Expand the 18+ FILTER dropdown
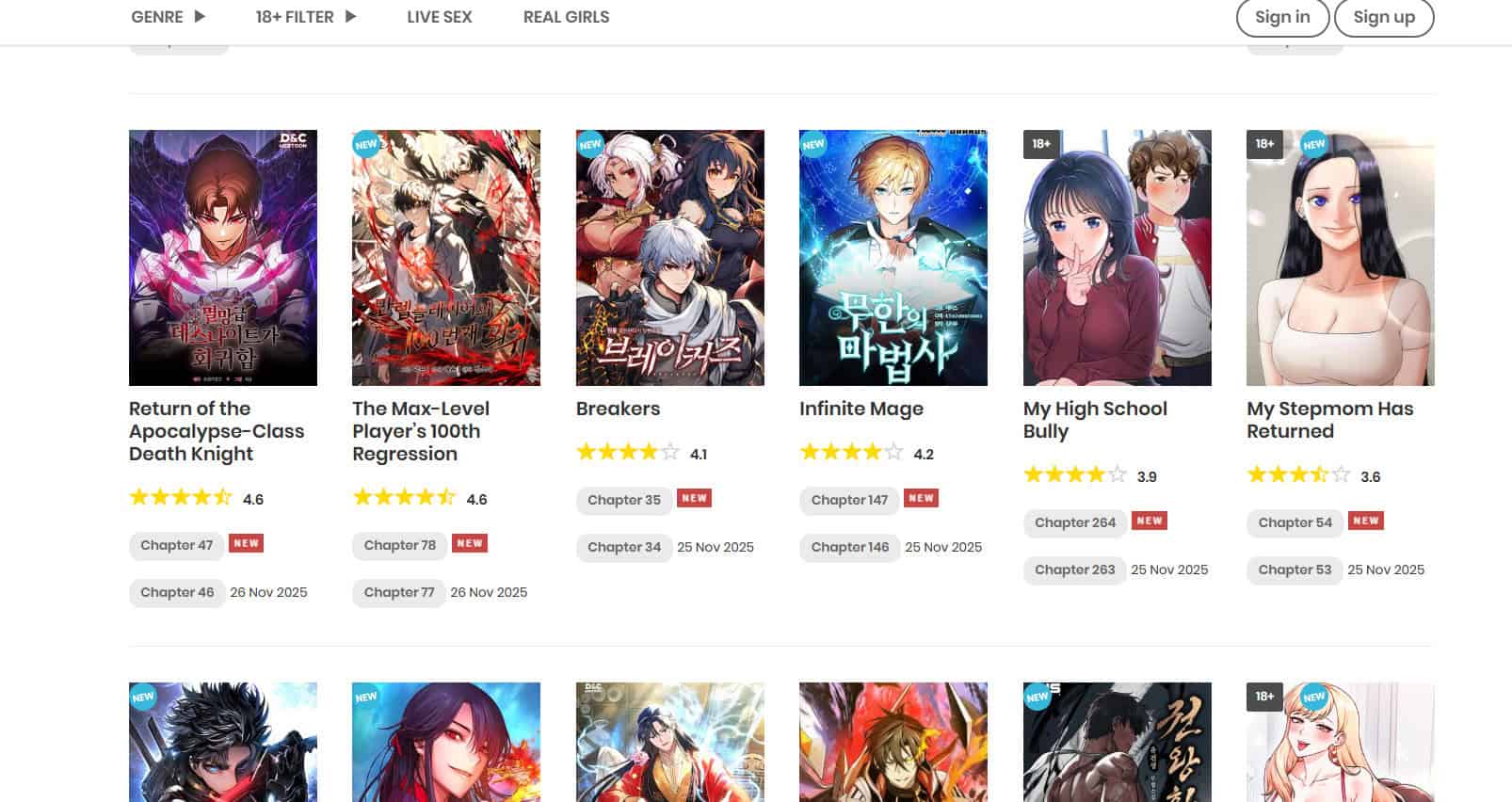Viewport: 1512px width, 802px height. pos(306,17)
